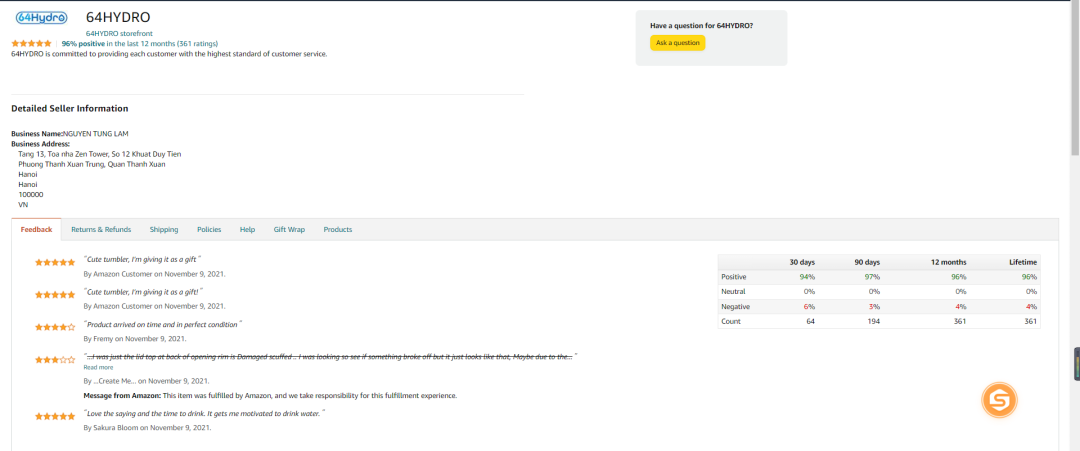Expand review with Read more link

98,368
